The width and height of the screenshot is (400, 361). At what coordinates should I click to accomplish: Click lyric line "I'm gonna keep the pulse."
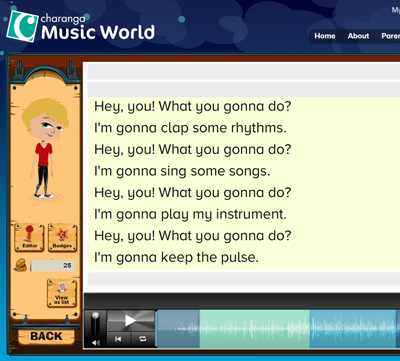tap(176, 257)
